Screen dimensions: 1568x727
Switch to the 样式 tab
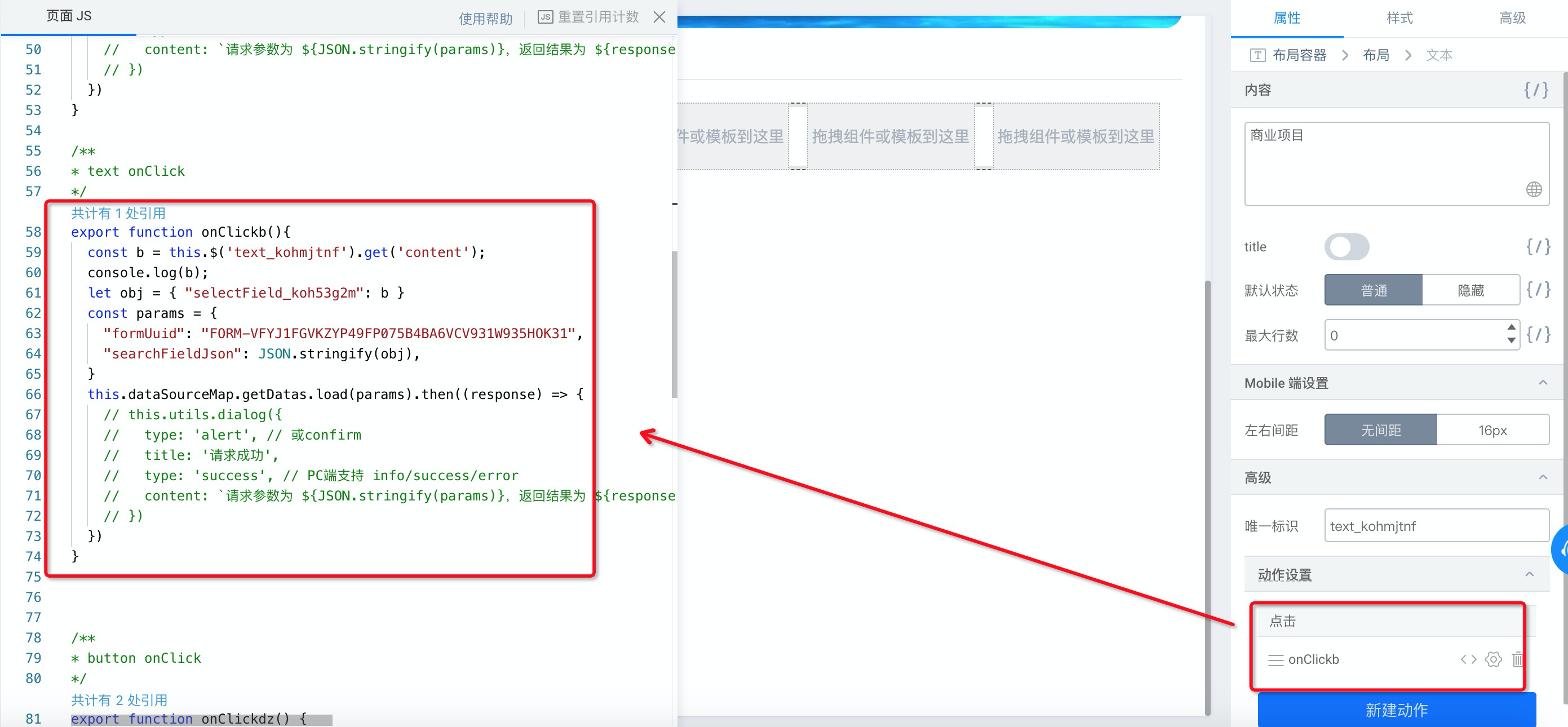(1399, 18)
